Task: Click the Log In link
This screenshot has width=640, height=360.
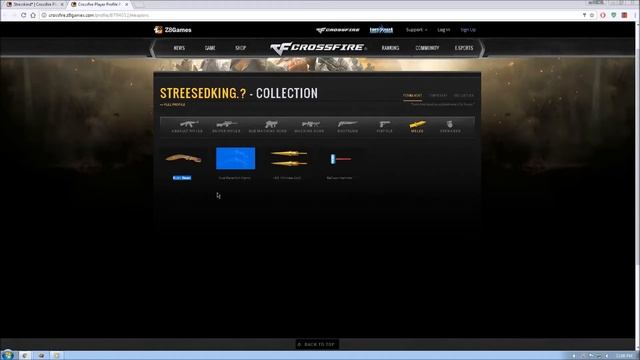Action: (443, 30)
